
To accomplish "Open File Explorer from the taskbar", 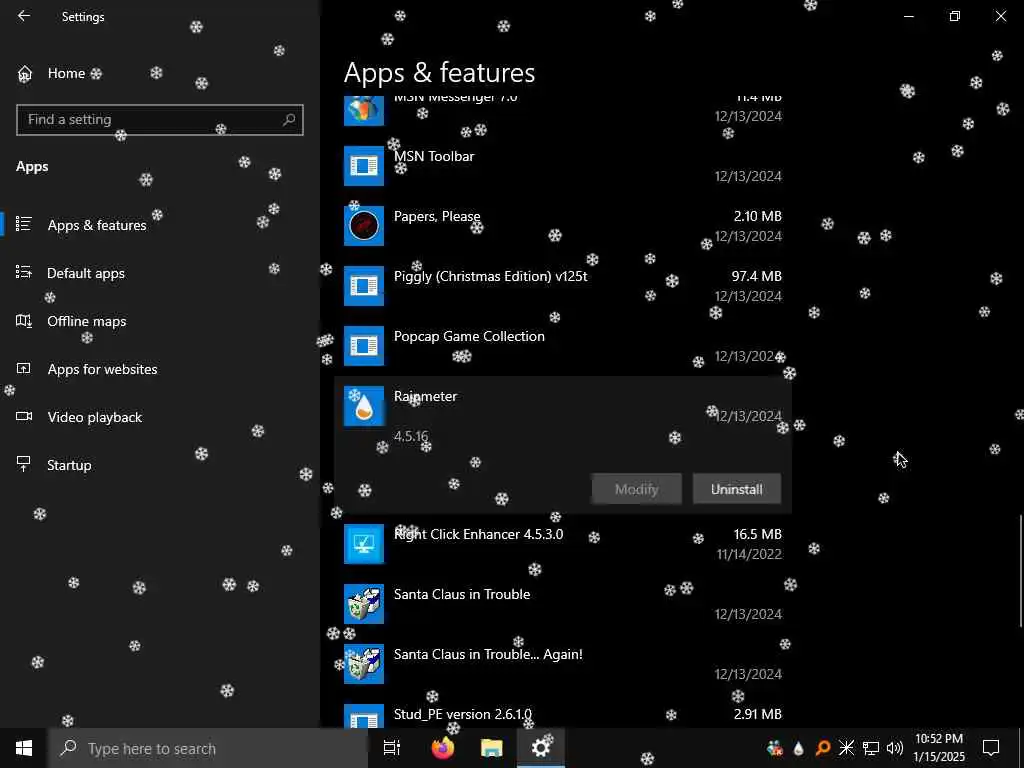I will tap(492, 748).
